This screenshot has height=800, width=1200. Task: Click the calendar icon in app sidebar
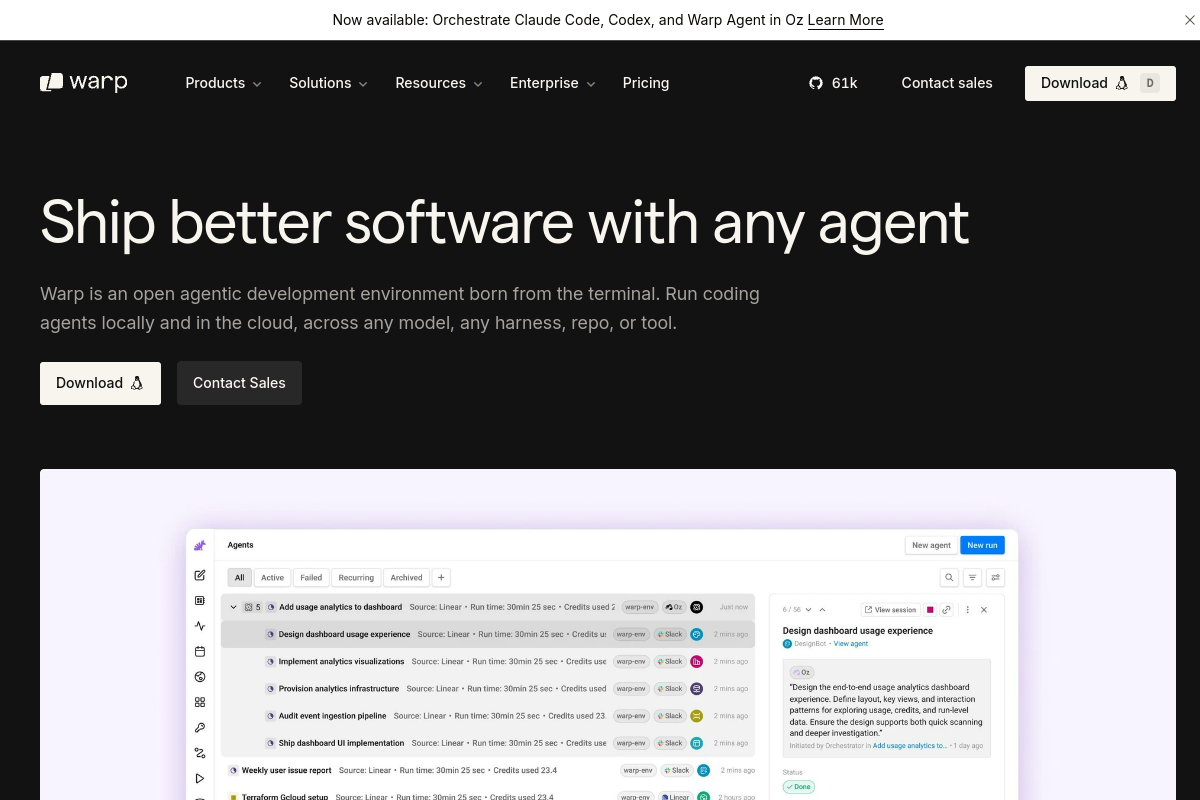(x=200, y=651)
